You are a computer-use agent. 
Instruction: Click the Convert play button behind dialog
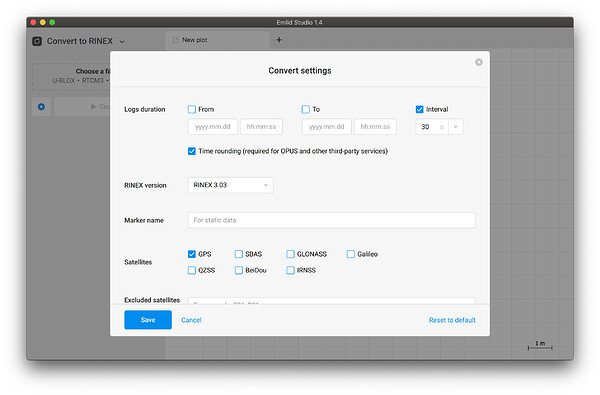tap(82, 107)
